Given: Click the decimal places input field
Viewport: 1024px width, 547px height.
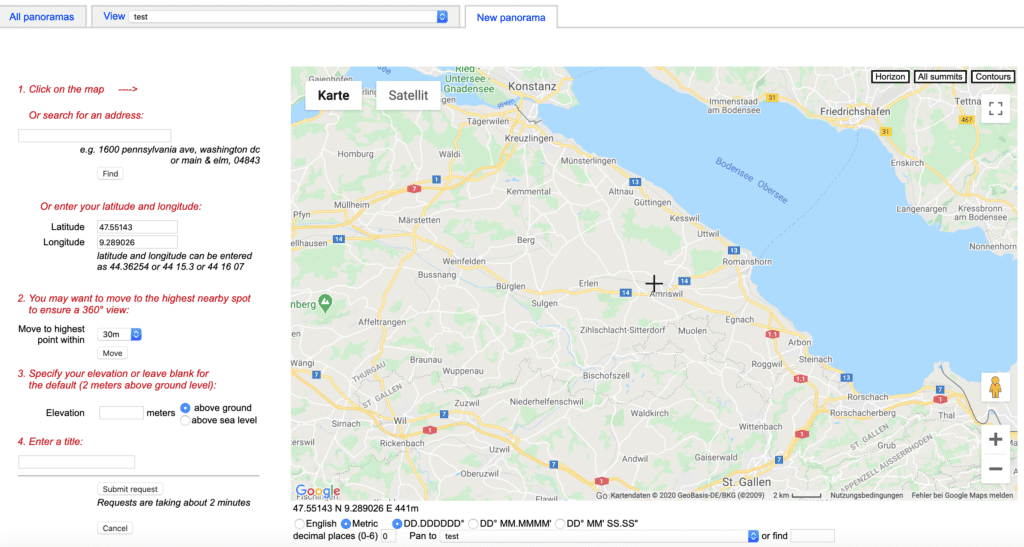Looking at the screenshot, I should tap(388, 536).
